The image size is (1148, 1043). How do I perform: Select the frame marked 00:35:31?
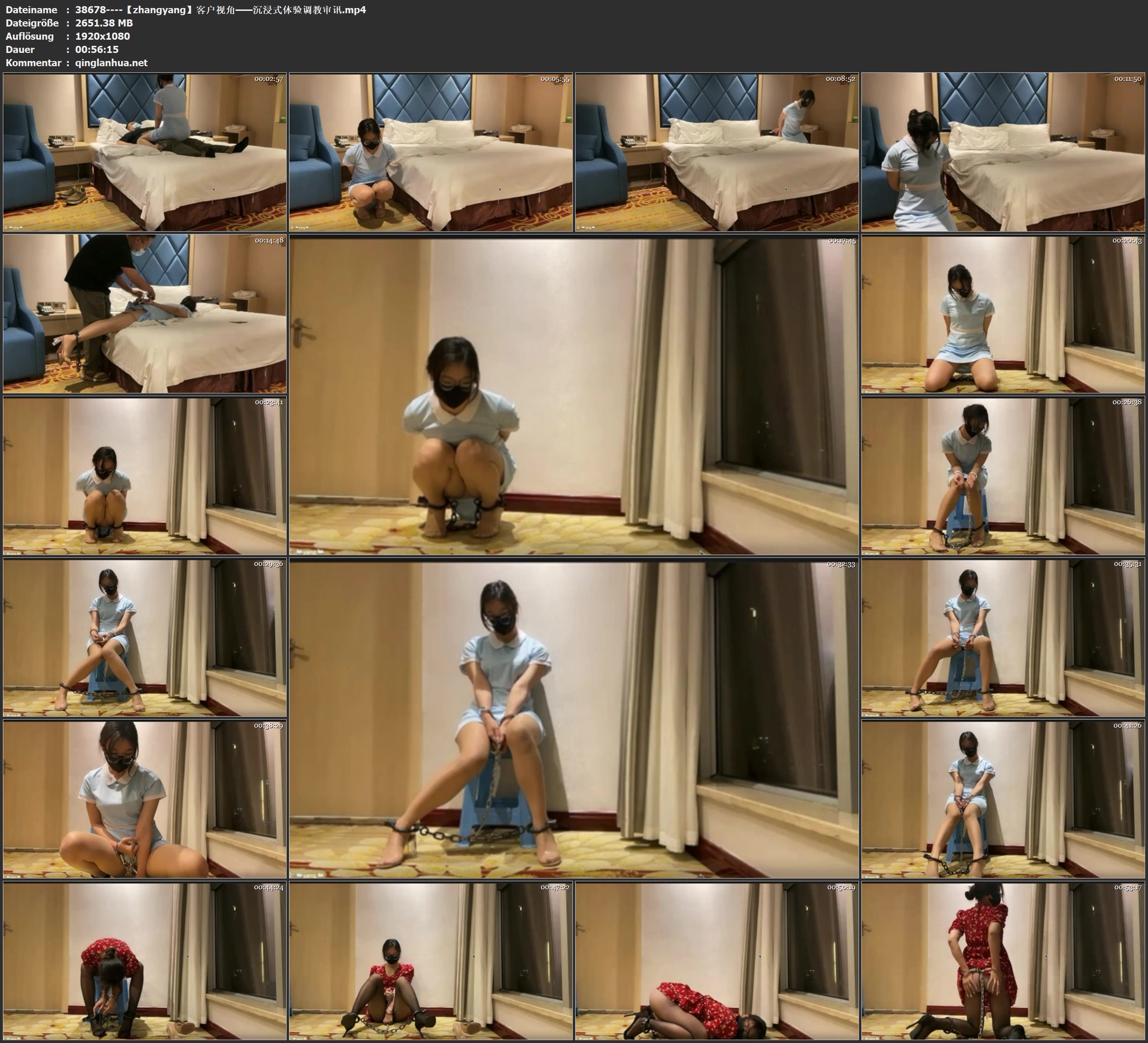[x=1003, y=637]
